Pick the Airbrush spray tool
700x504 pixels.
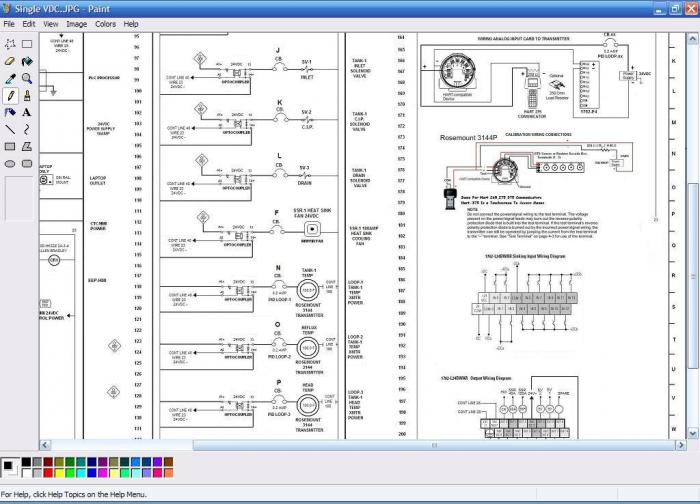click(10, 112)
